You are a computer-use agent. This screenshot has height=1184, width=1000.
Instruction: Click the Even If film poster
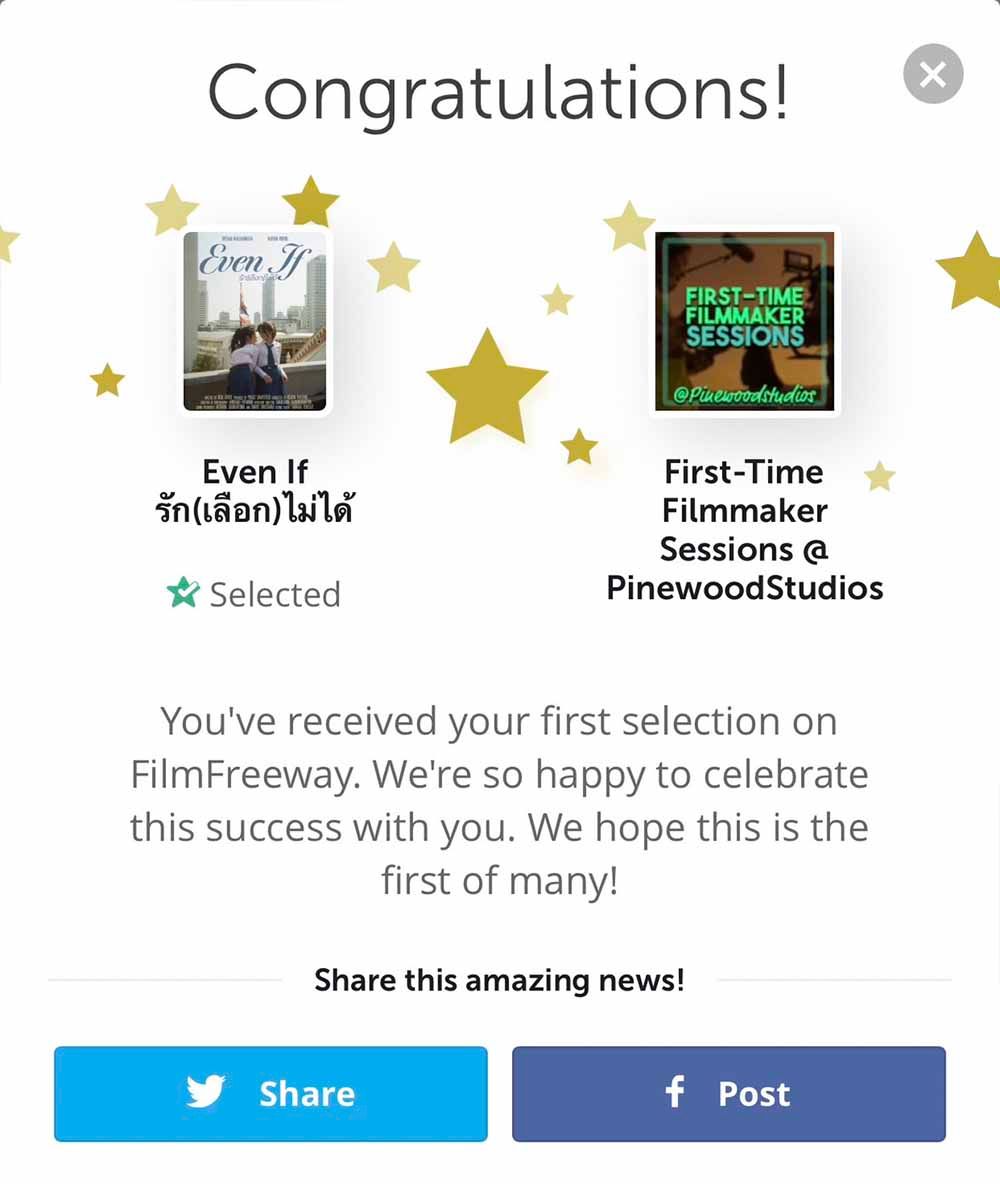[x=255, y=320]
